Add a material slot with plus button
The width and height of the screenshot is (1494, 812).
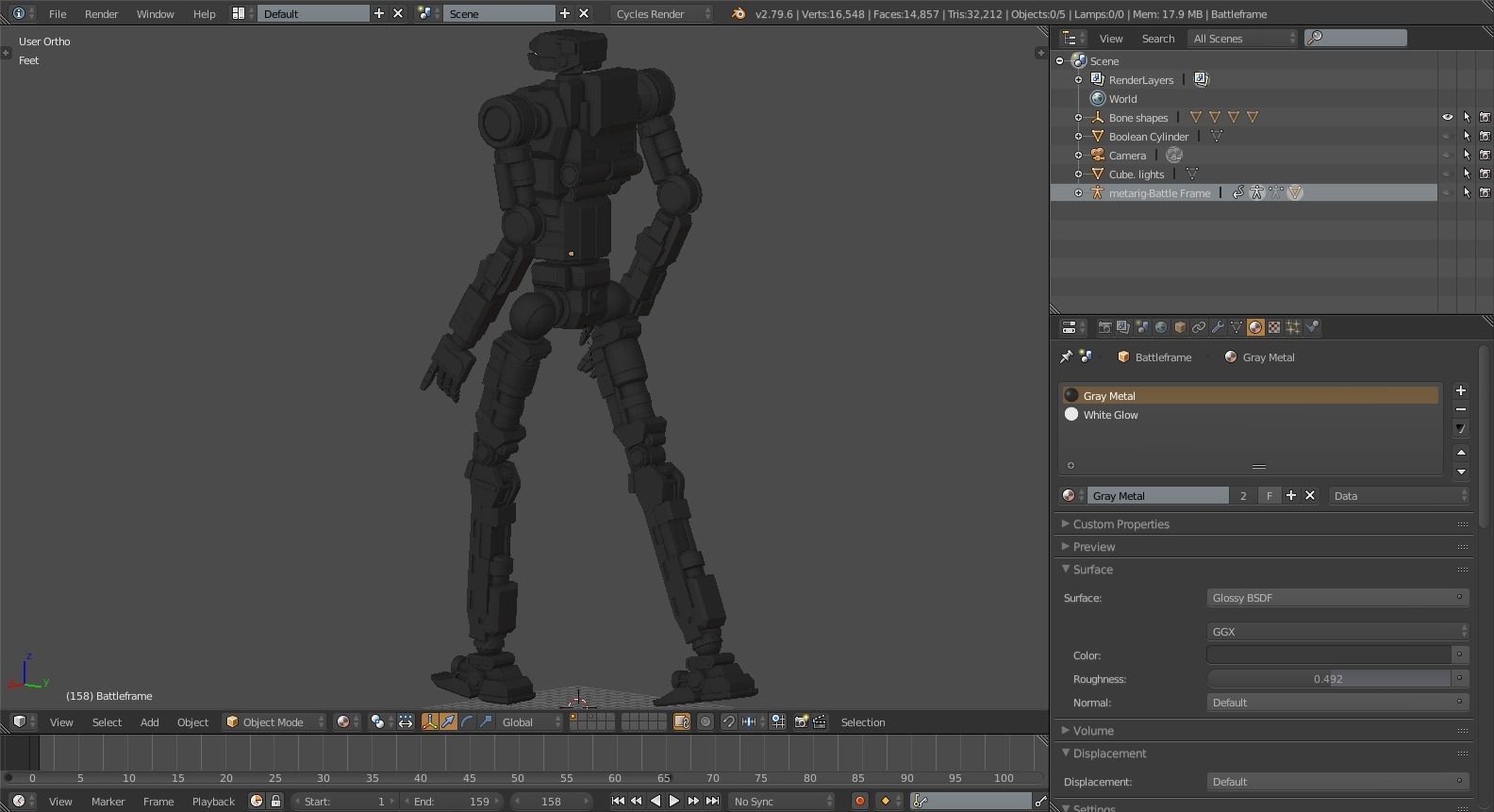1461,390
